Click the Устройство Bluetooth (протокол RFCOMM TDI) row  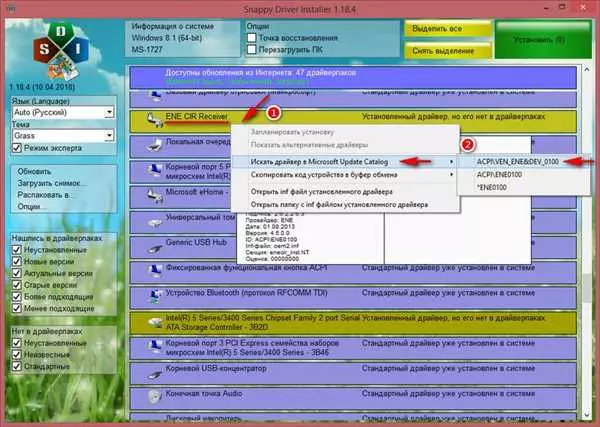tap(353, 297)
